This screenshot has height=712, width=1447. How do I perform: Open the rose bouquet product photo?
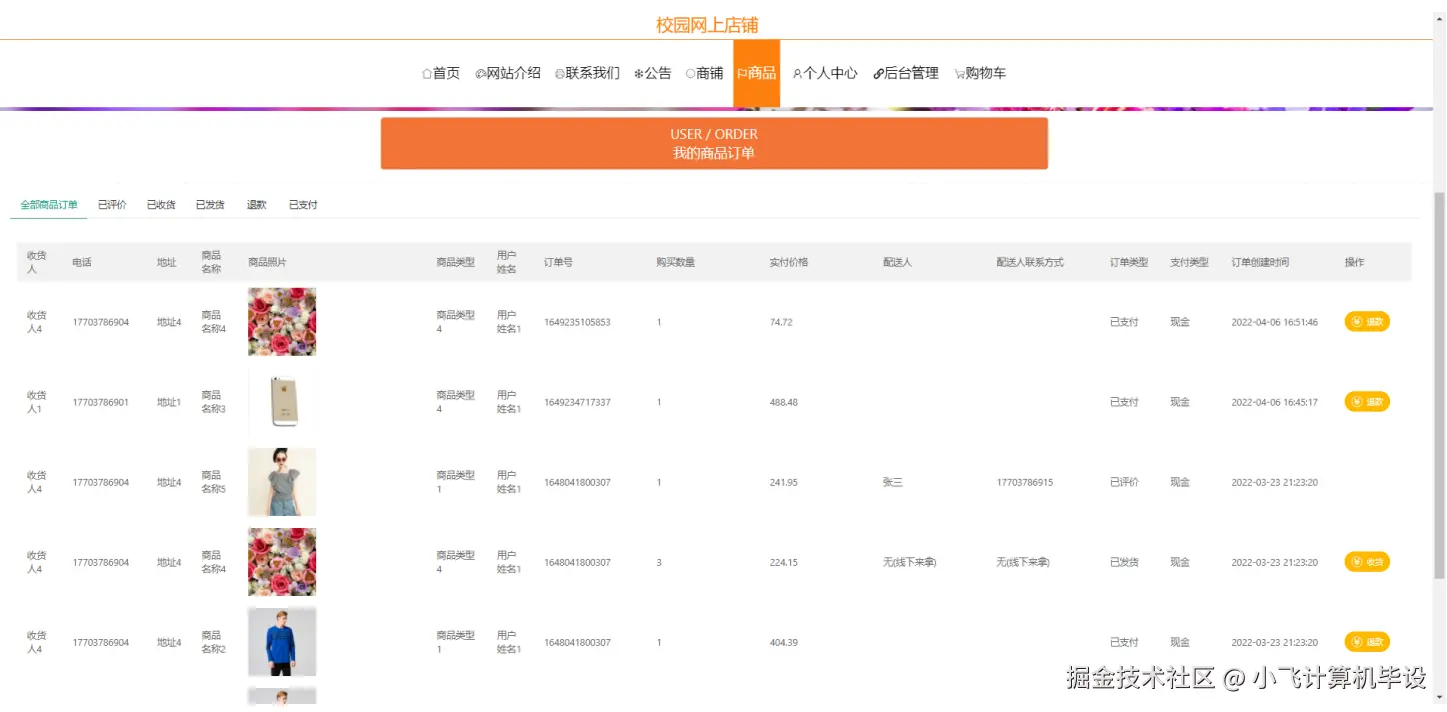282,321
